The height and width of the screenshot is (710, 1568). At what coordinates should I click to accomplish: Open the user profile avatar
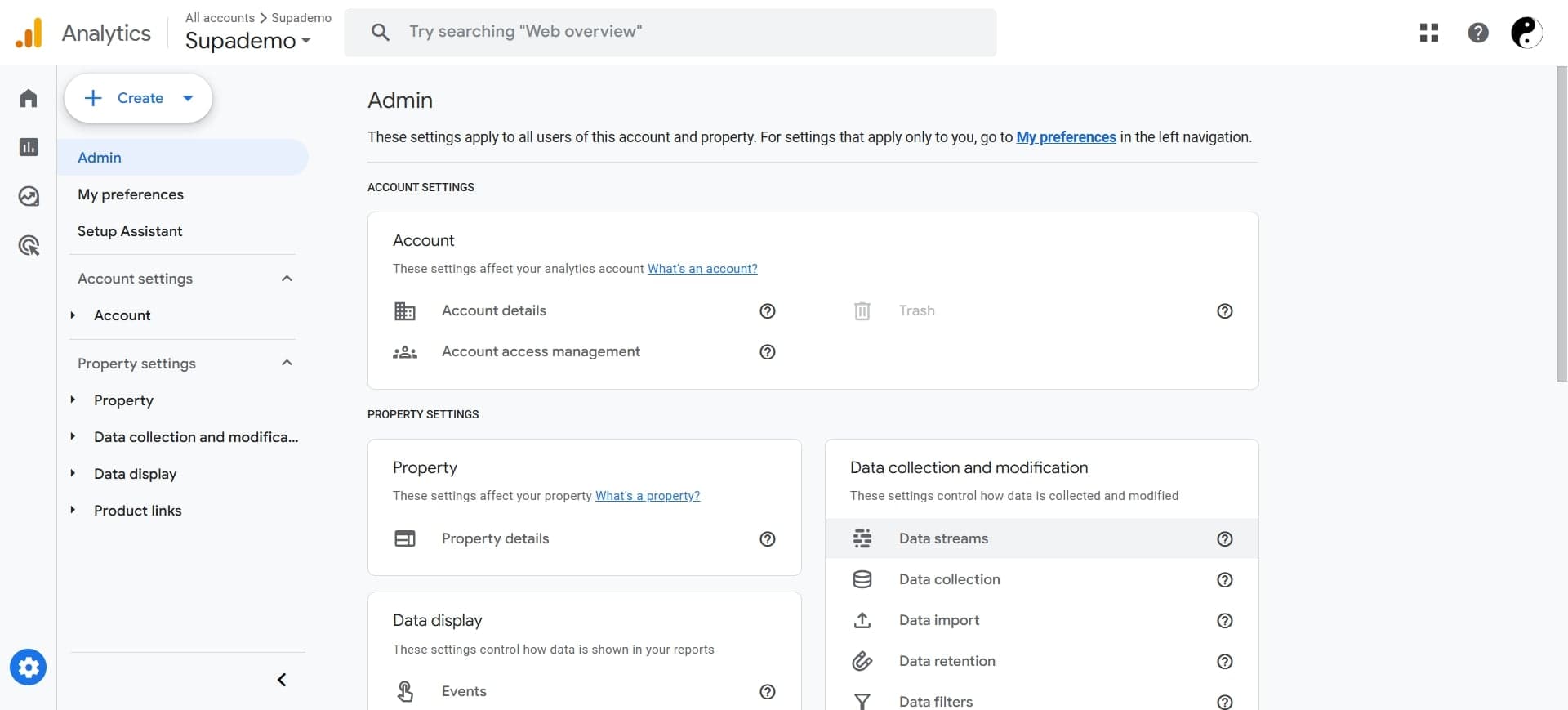1526,33
